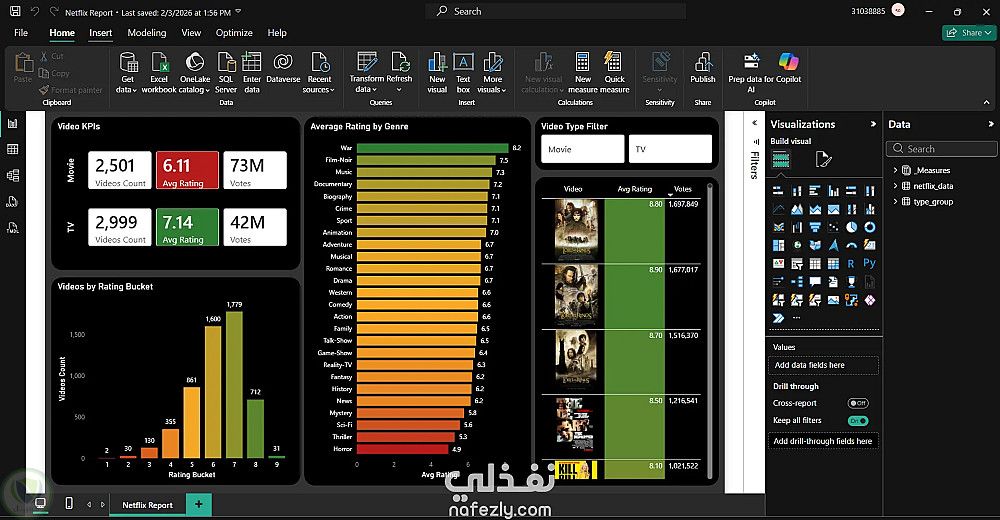Switch to desktop layout icon at bottom
1000x520 pixels.
pyautogui.click(x=40, y=503)
